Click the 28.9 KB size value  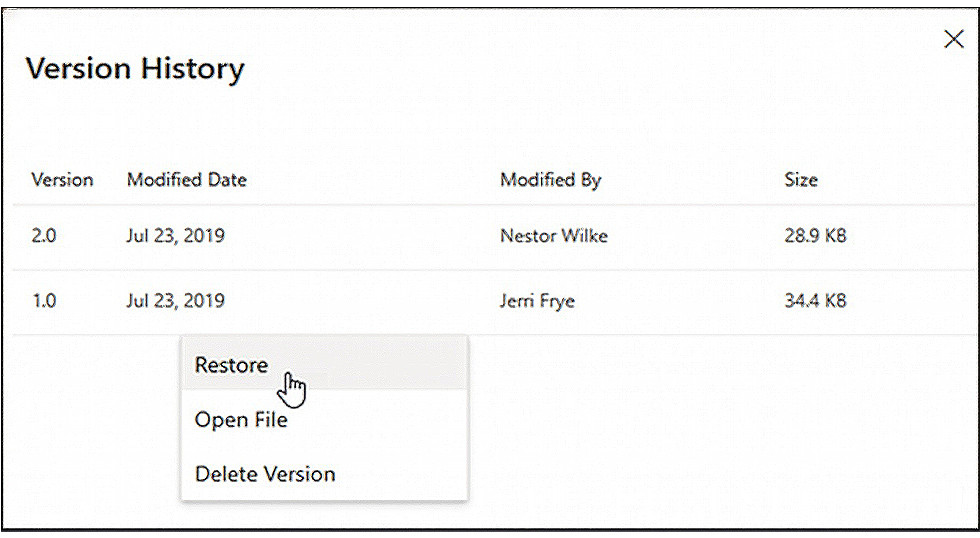click(815, 237)
